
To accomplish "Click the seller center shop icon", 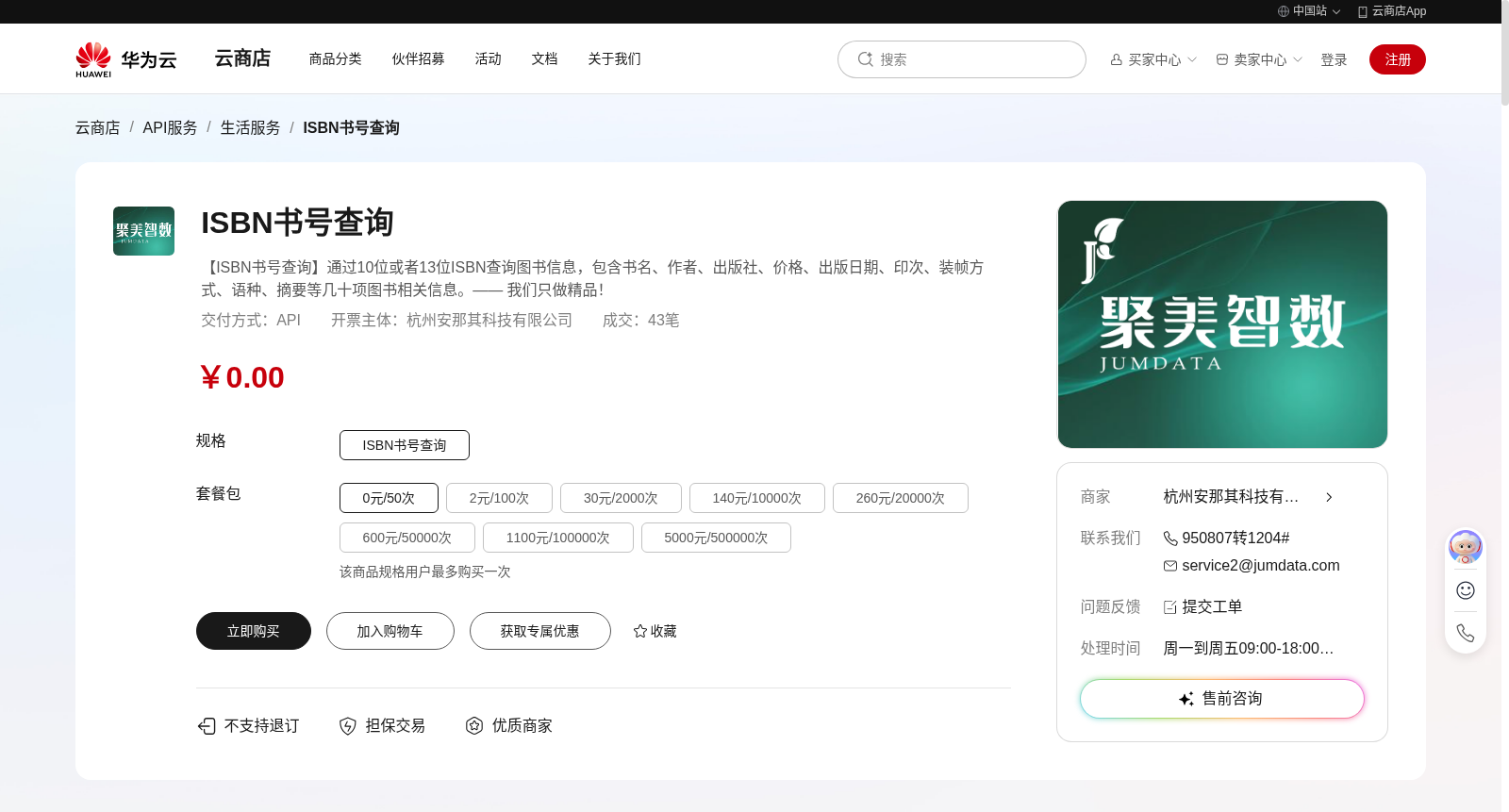I will click(1222, 59).
